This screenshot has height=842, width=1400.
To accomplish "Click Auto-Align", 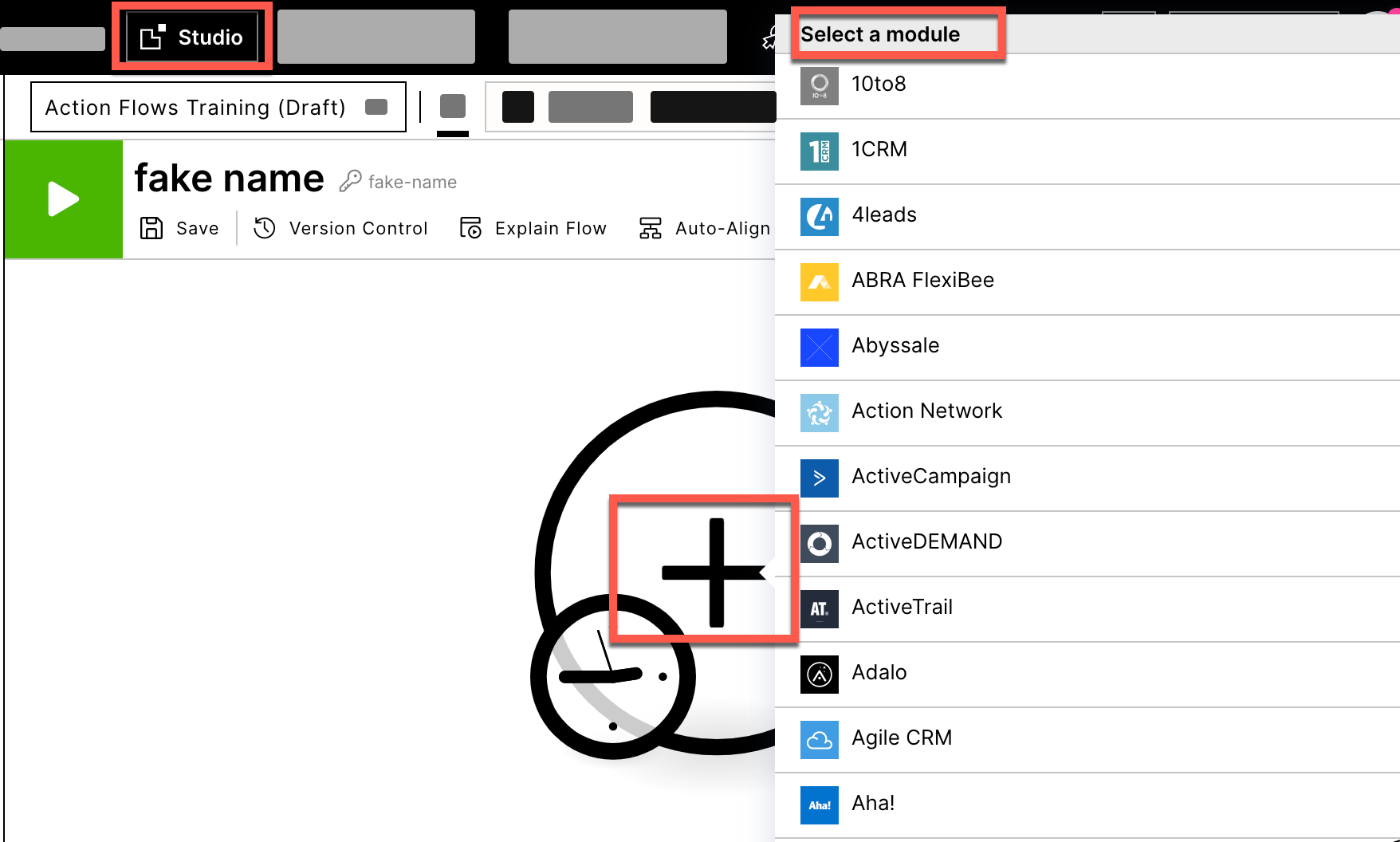I will point(705,228).
